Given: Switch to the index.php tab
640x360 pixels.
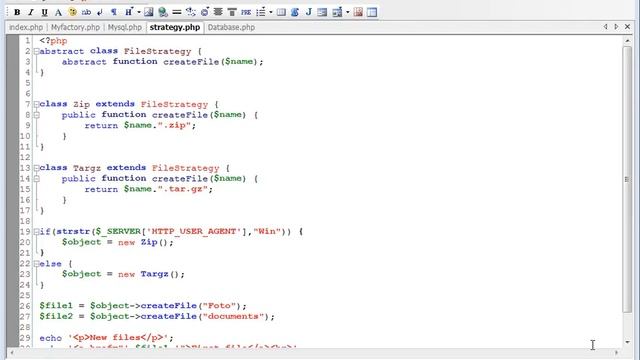Looking at the screenshot, I should 26,27.
